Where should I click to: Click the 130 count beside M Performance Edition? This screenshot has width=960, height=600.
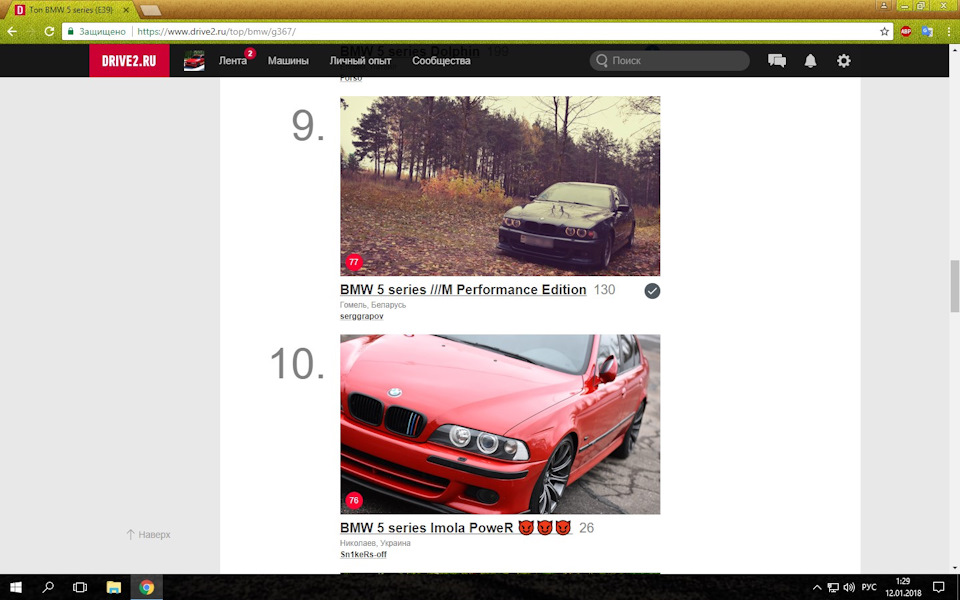pos(604,290)
